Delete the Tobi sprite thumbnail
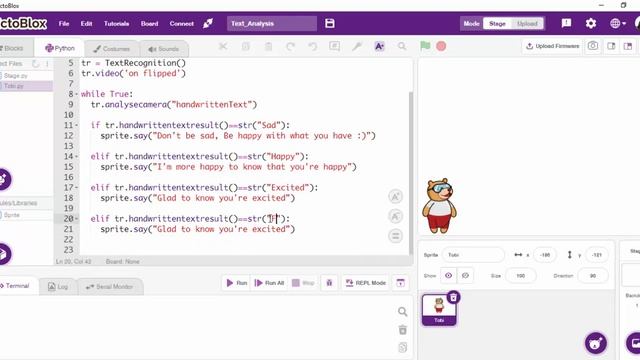 click(x=453, y=298)
